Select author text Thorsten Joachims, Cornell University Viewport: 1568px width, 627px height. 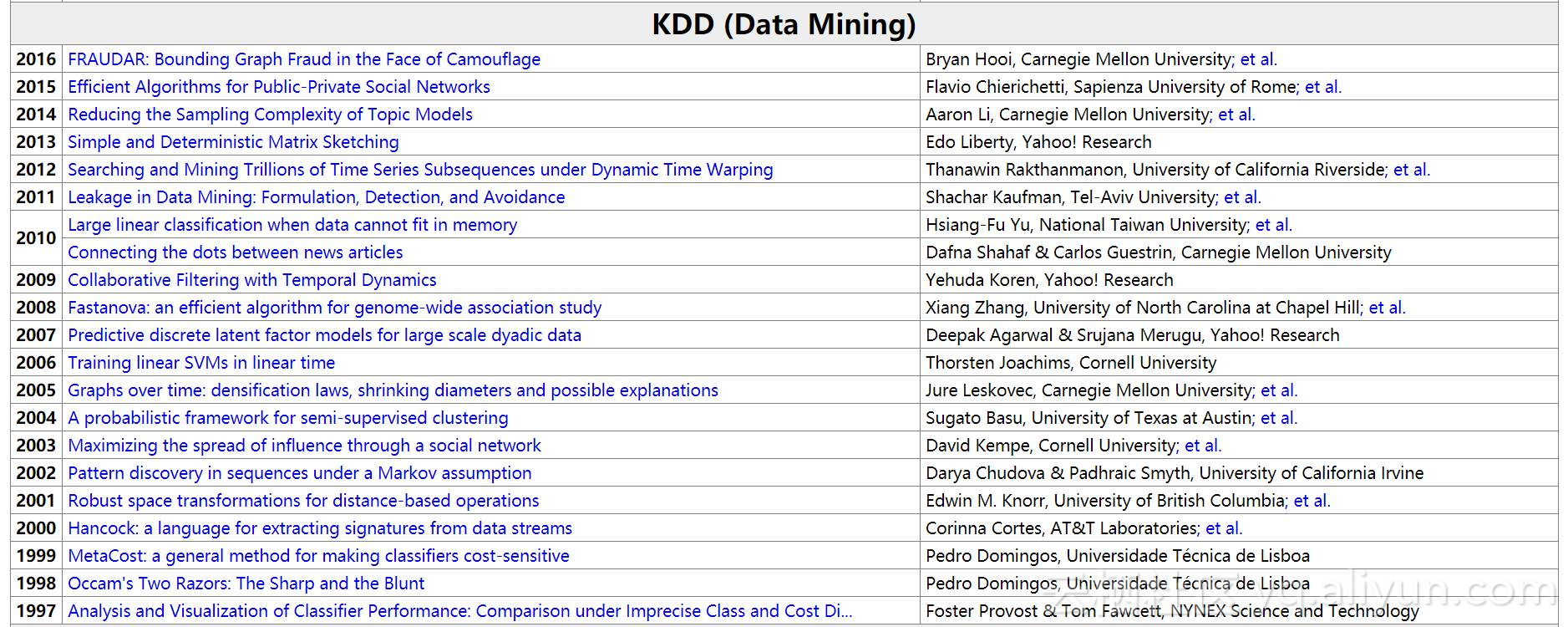pyautogui.click(x=1071, y=363)
